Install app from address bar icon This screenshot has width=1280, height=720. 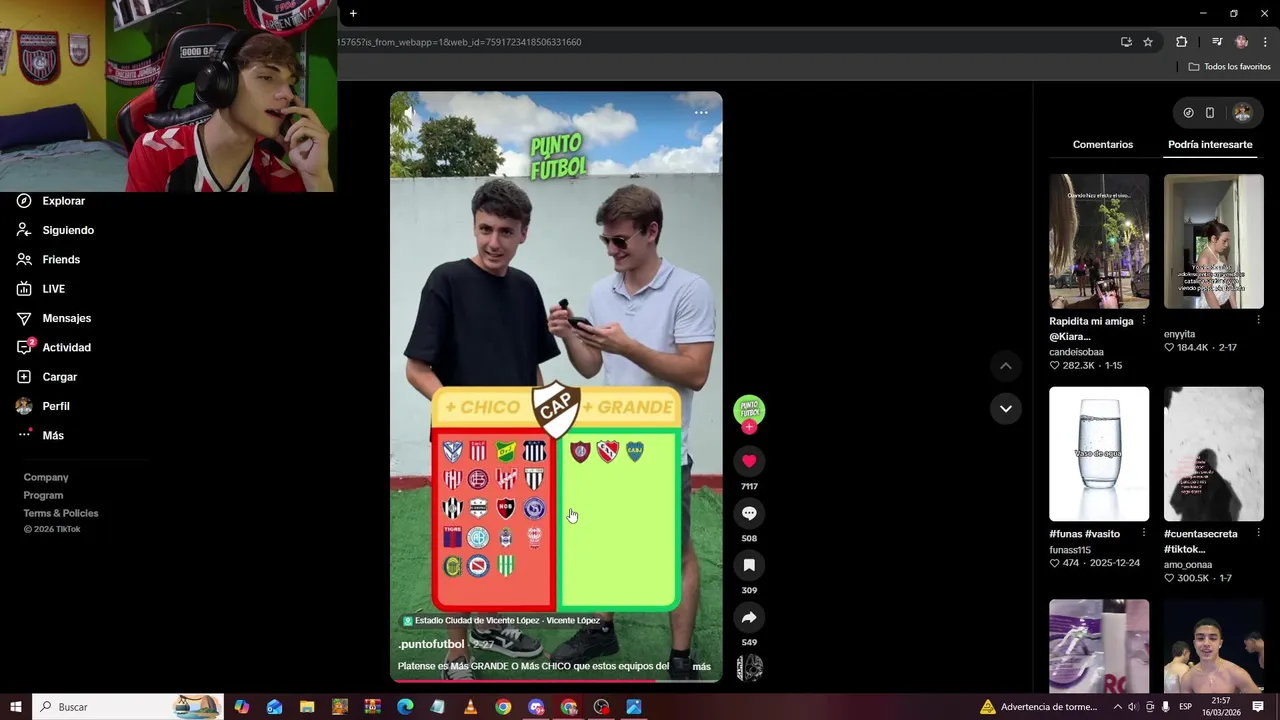[x=1126, y=42]
